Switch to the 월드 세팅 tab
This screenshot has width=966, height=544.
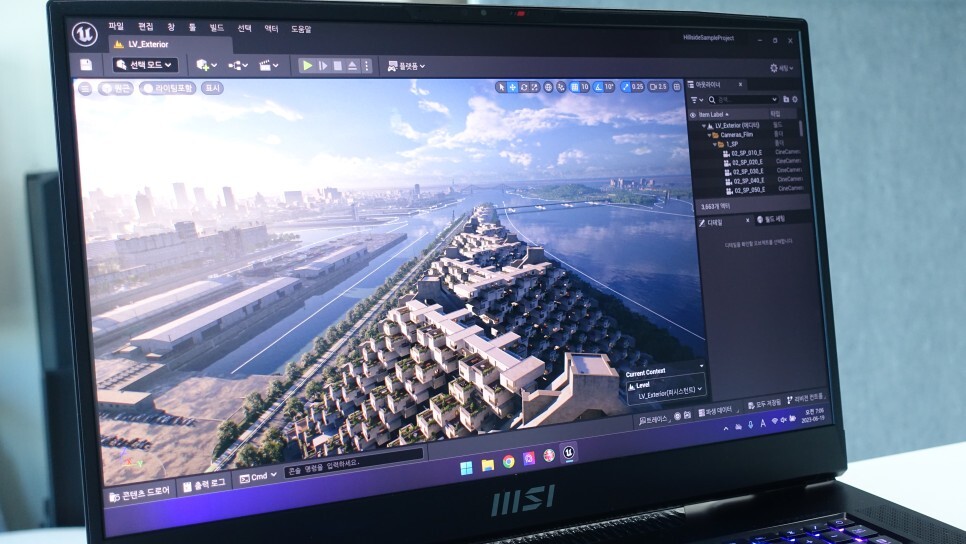(771, 219)
